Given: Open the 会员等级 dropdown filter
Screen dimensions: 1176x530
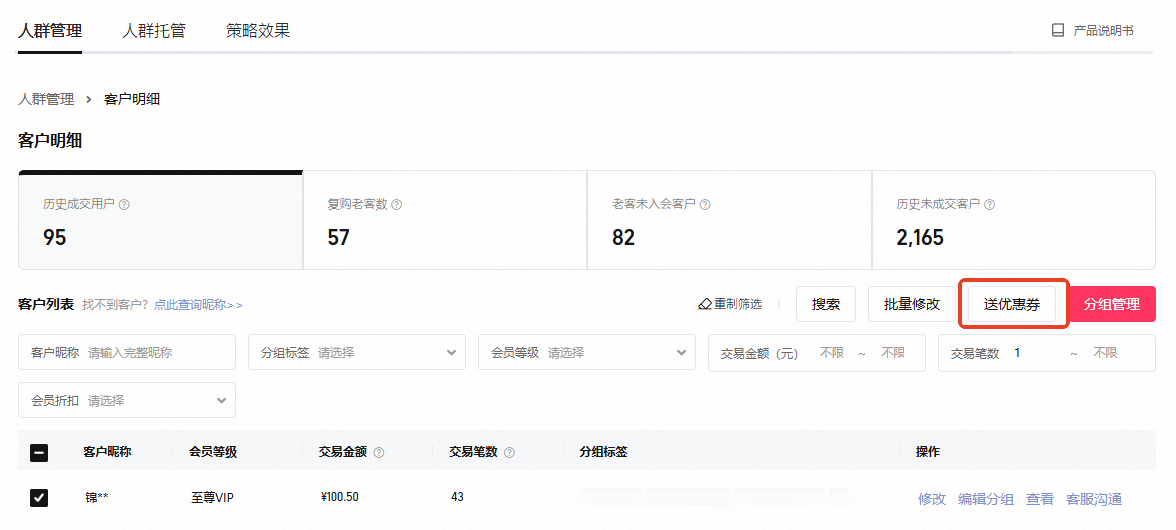Looking at the screenshot, I should [586, 352].
